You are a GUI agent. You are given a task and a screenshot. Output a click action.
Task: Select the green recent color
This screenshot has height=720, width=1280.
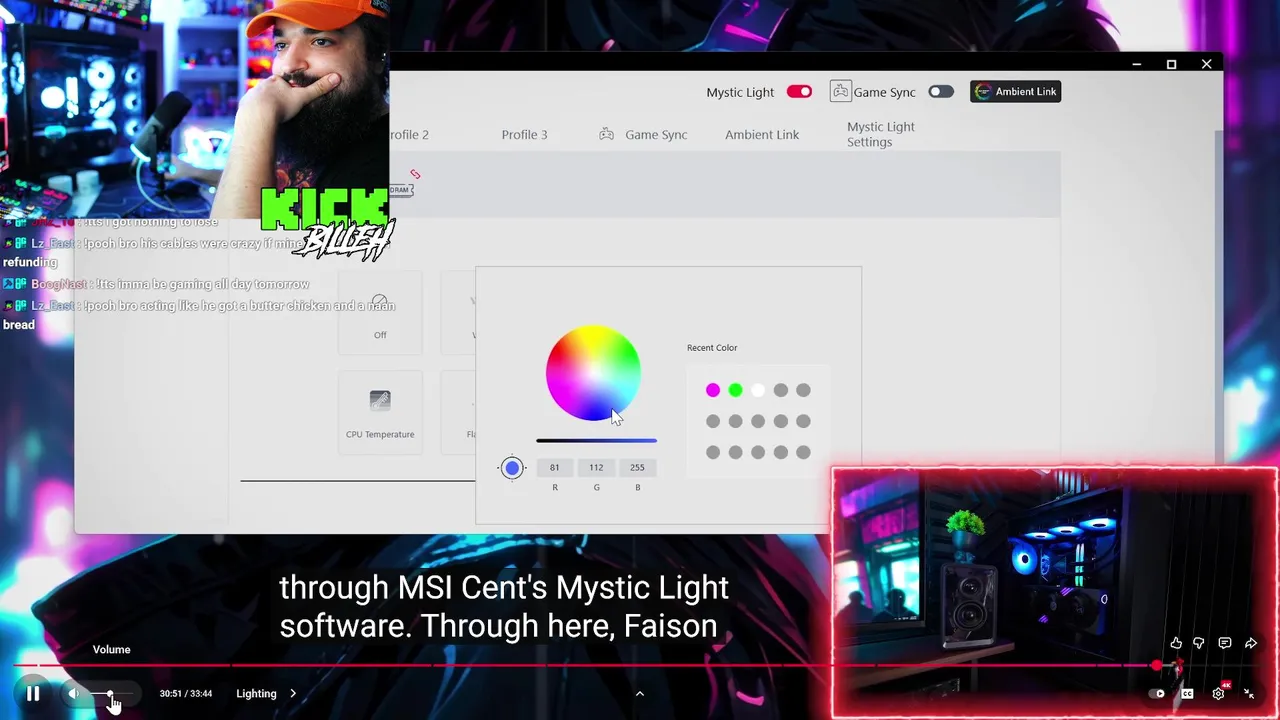click(x=735, y=390)
